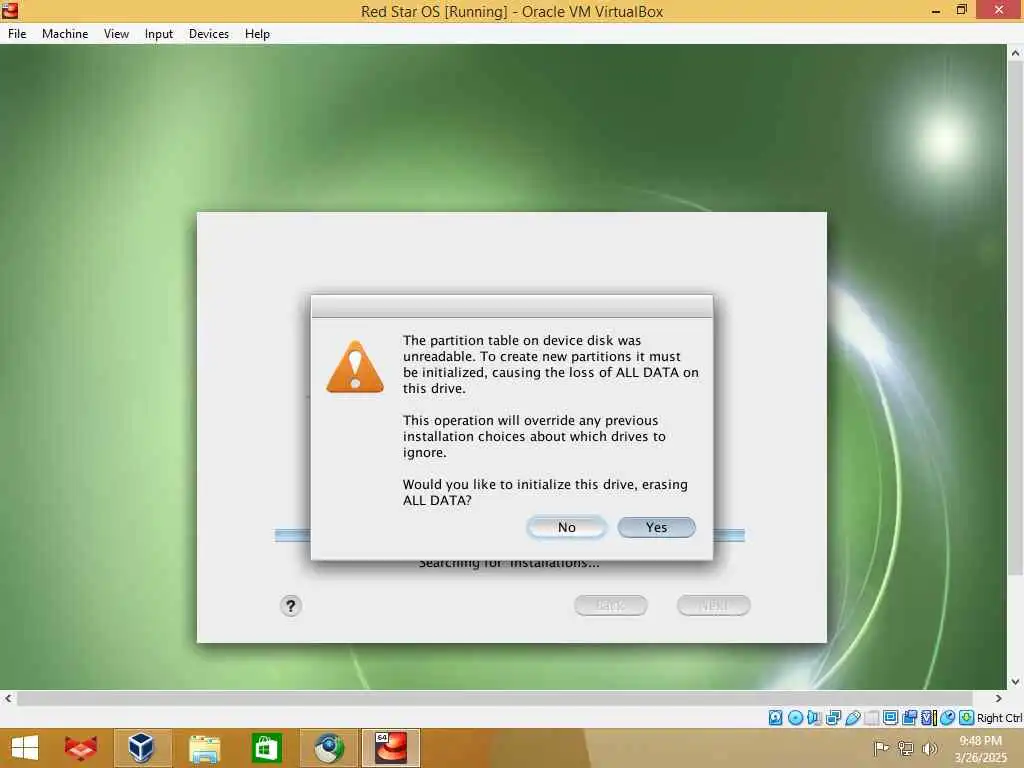Open File Explorer from taskbar
This screenshot has height=768, width=1024.
coord(204,748)
